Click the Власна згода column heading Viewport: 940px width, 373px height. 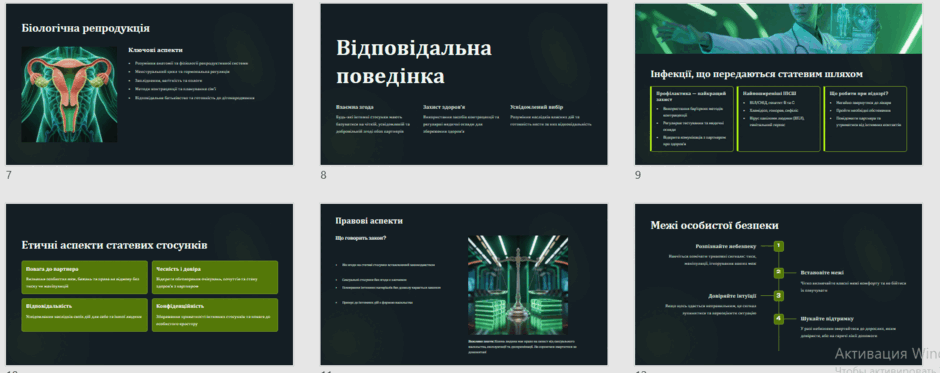354,107
